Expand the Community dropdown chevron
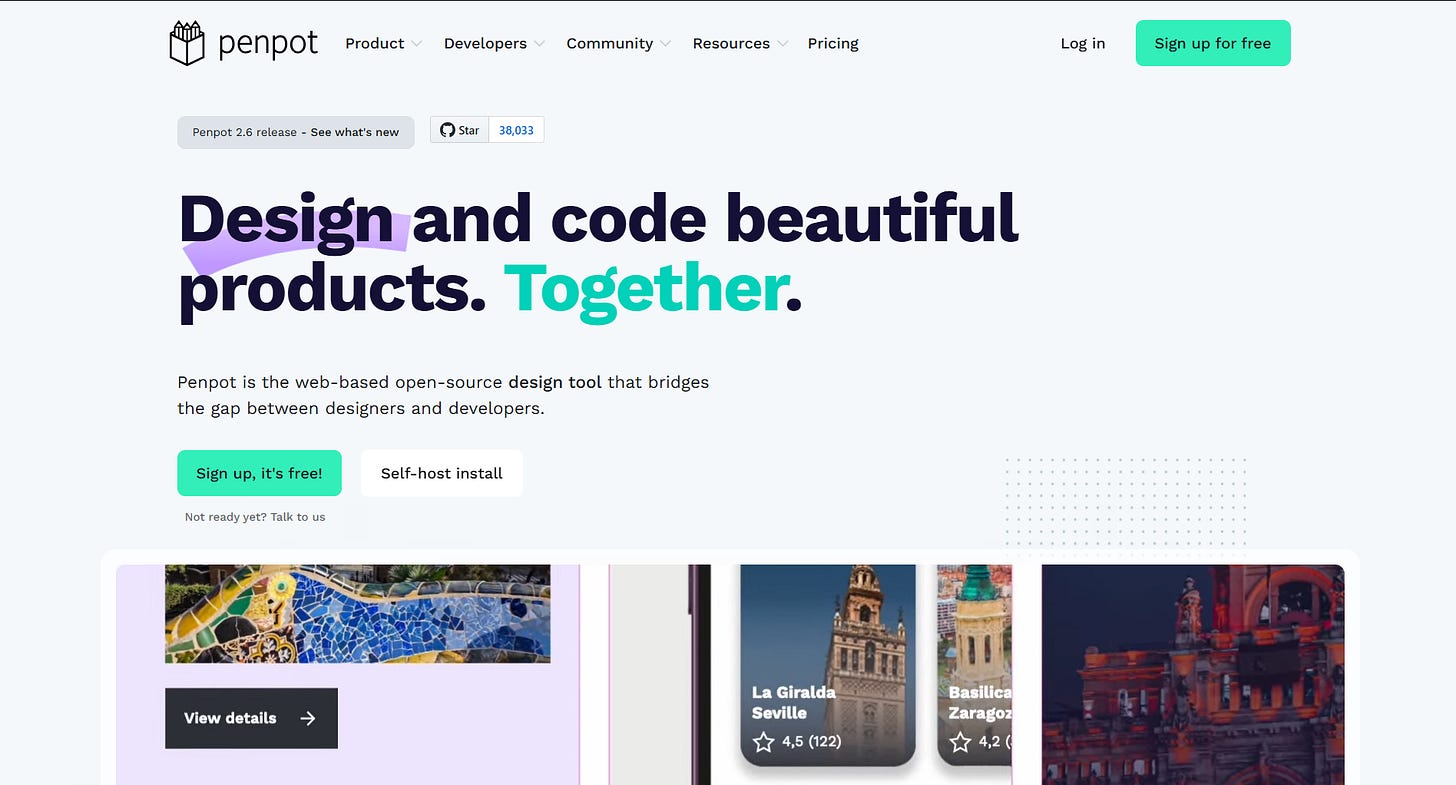Image resolution: width=1456 pixels, height=785 pixels. click(666, 44)
